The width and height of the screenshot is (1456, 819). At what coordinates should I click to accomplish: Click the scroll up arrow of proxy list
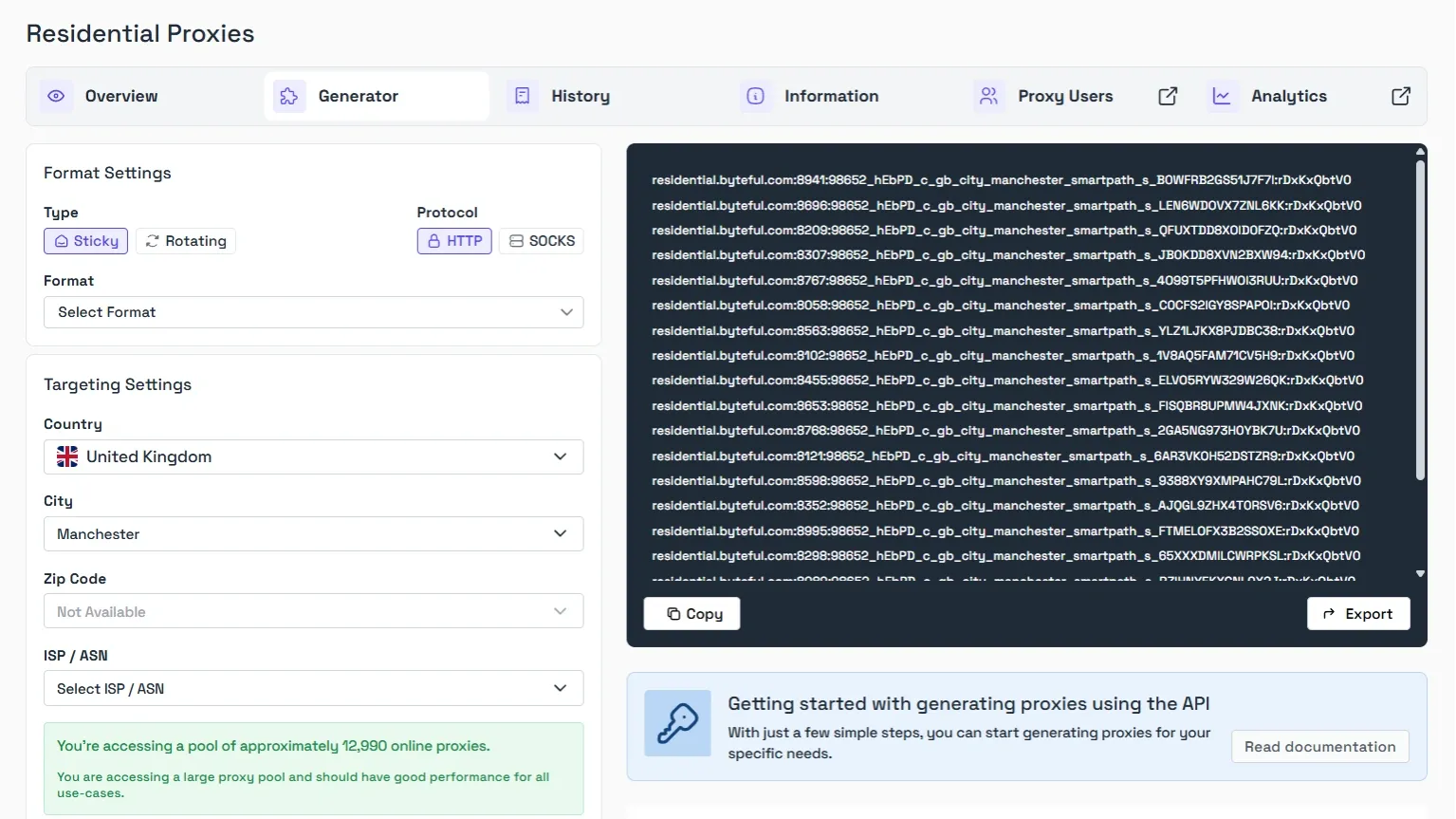click(x=1420, y=151)
